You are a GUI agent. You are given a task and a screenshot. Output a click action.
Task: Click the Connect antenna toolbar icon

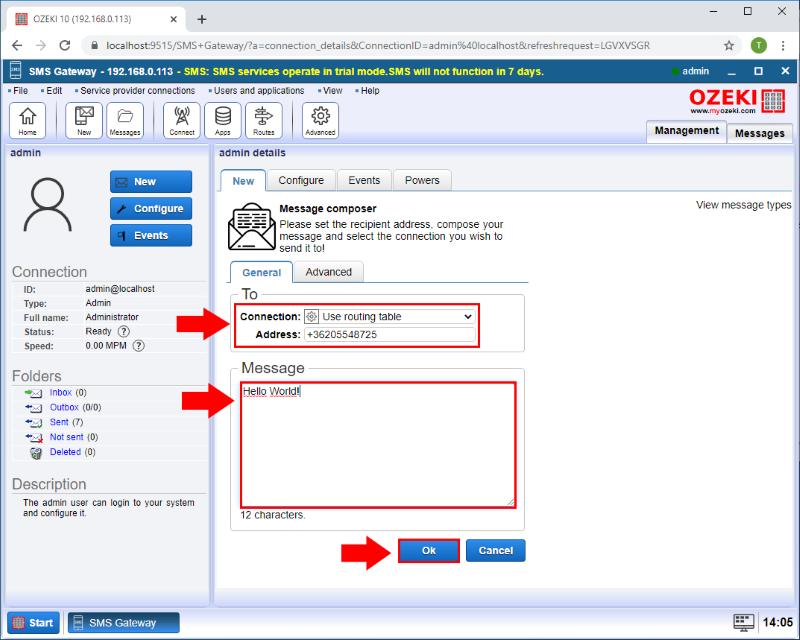pos(182,120)
